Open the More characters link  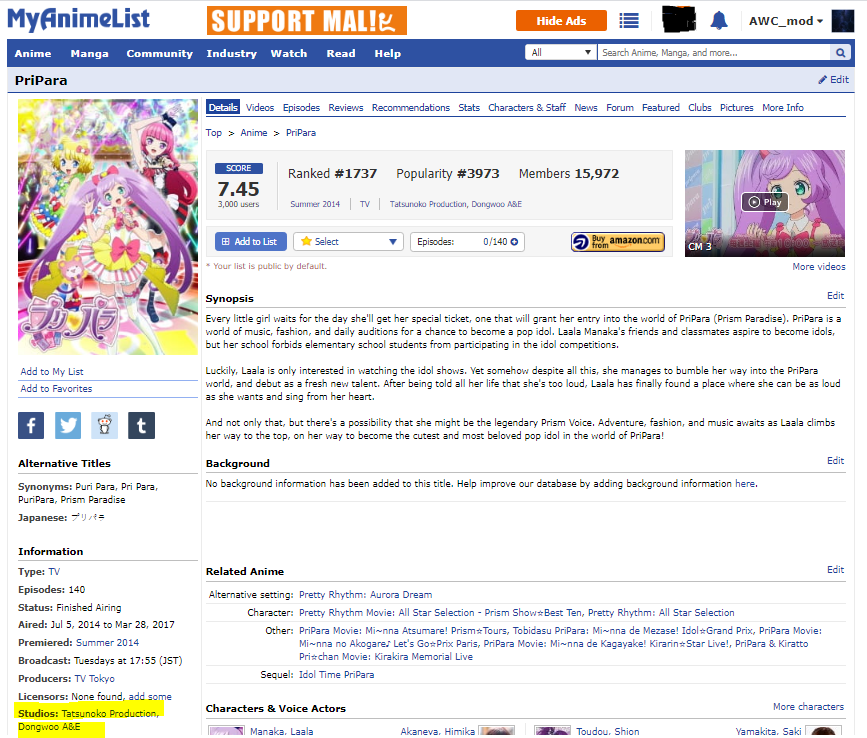click(808, 706)
